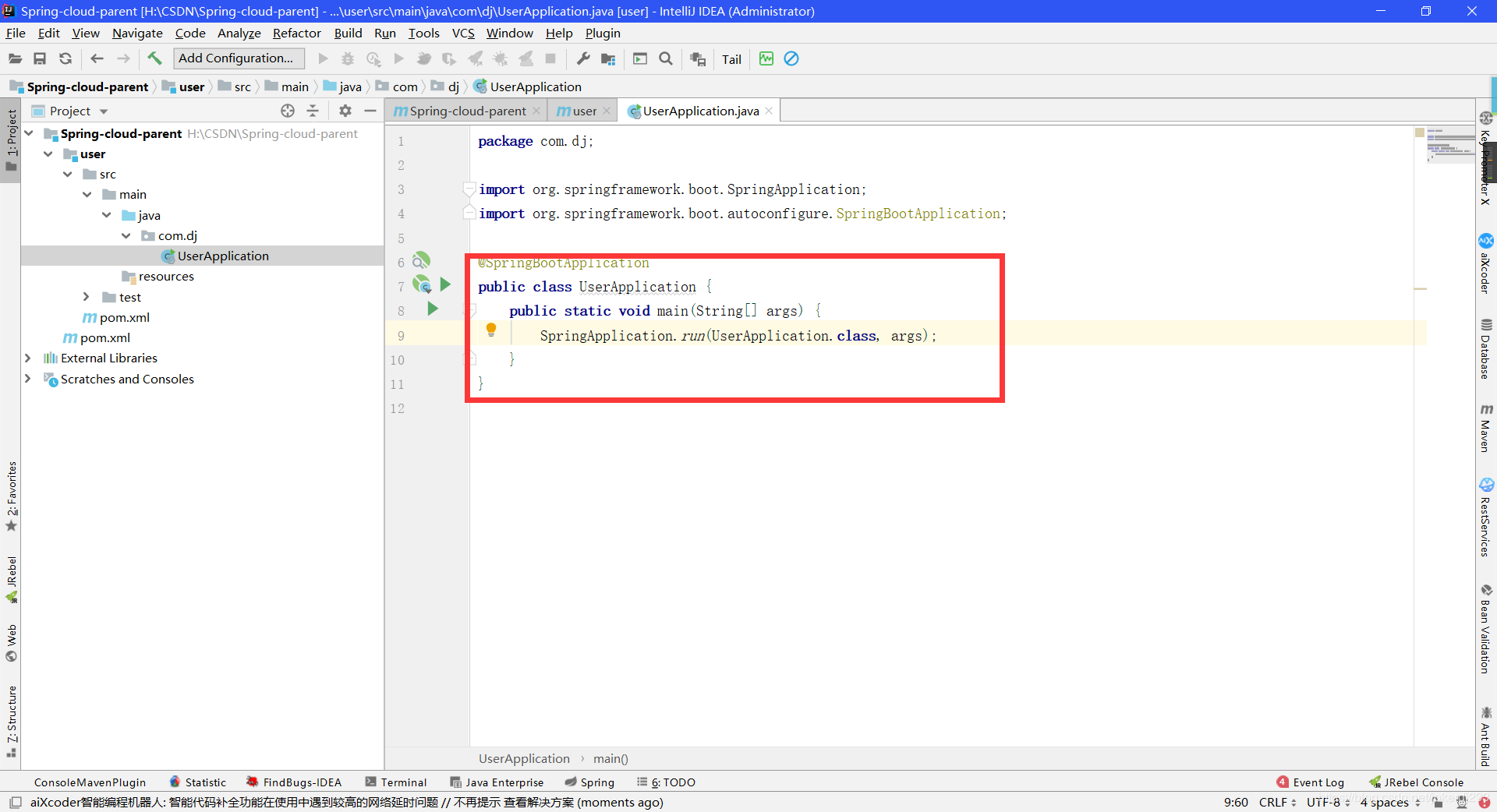This screenshot has height=812, width=1497.
Task: Collapse the src folder node
Action: [68, 174]
